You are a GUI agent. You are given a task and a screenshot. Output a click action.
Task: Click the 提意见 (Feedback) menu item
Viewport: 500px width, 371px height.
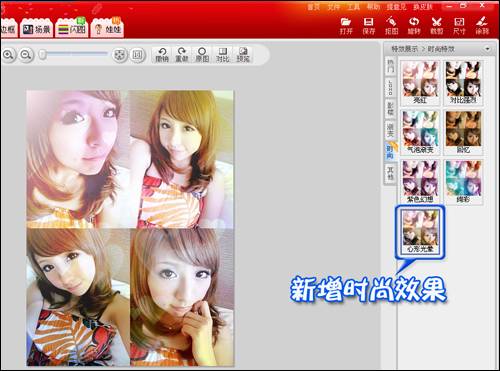pos(397,7)
